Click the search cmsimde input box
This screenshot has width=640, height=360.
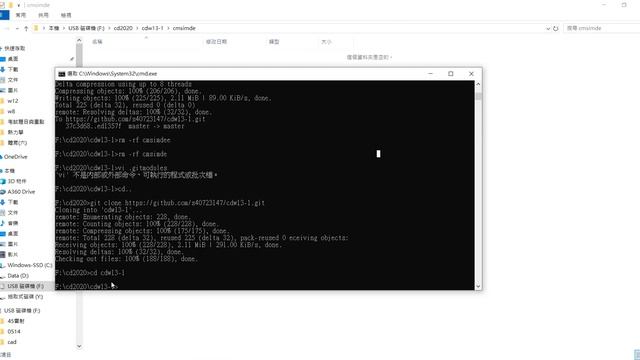601,28
